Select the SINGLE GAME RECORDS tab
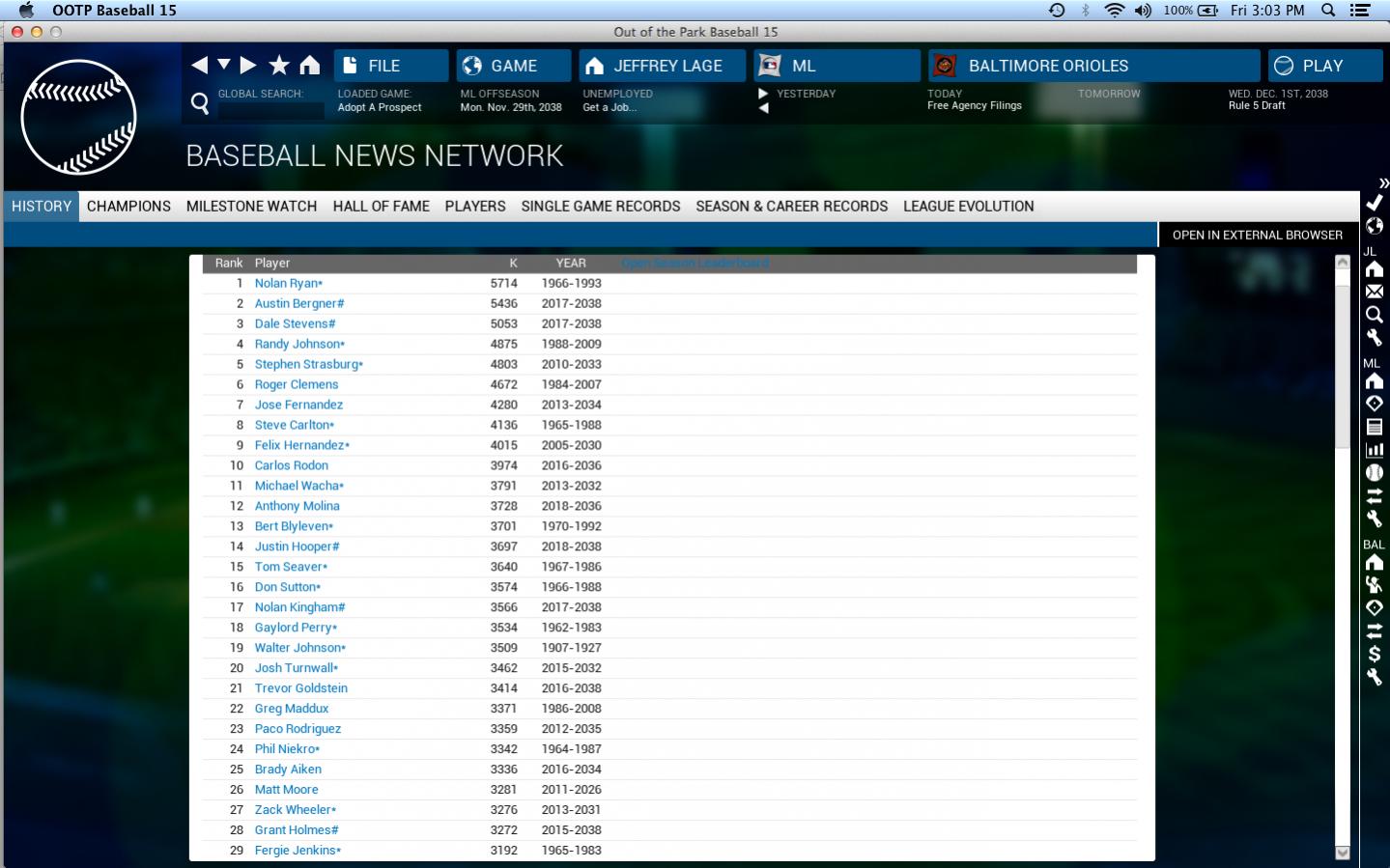Image resolution: width=1390 pixels, height=868 pixels. click(600, 207)
